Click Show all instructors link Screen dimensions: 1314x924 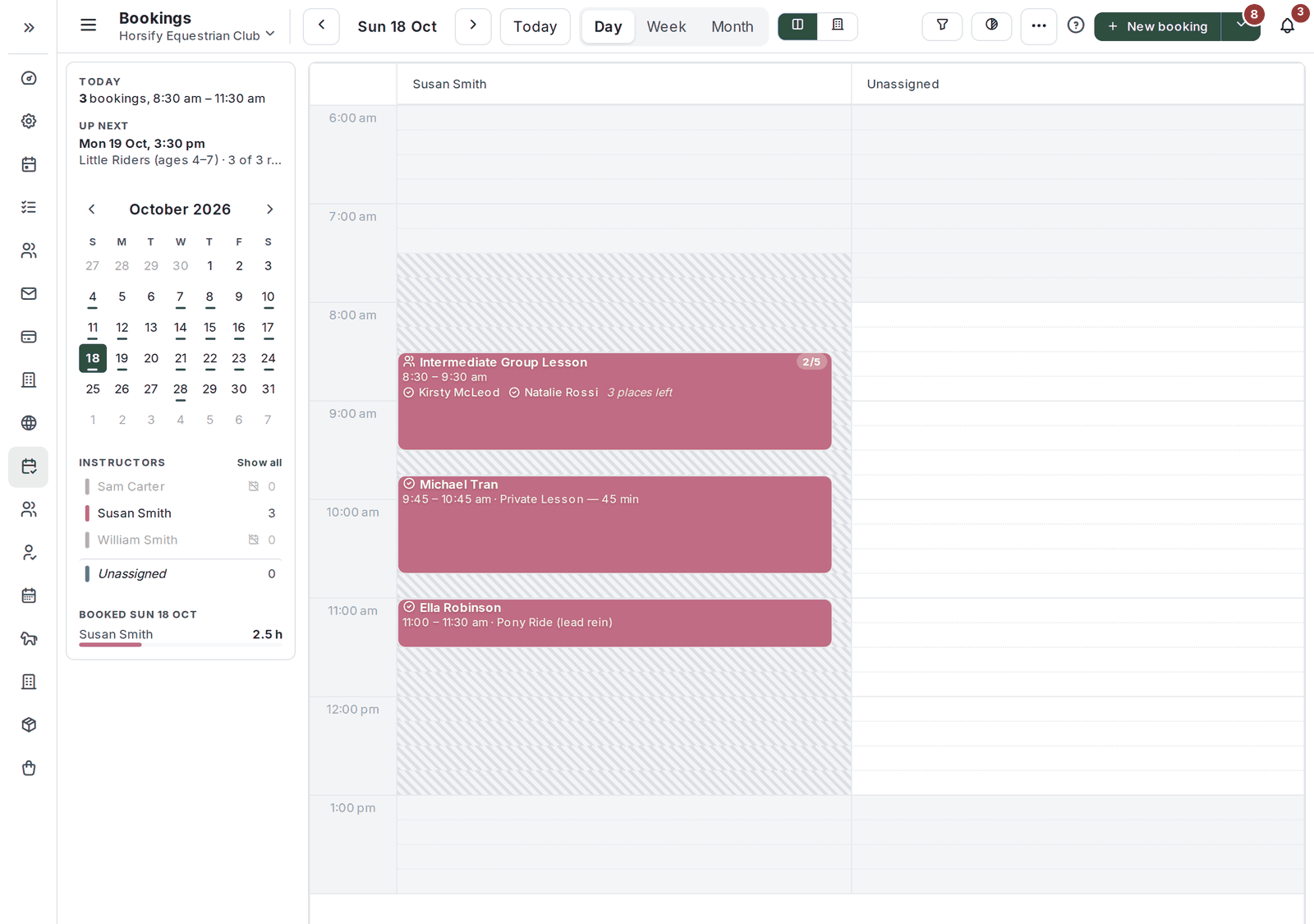click(x=260, y=462)
